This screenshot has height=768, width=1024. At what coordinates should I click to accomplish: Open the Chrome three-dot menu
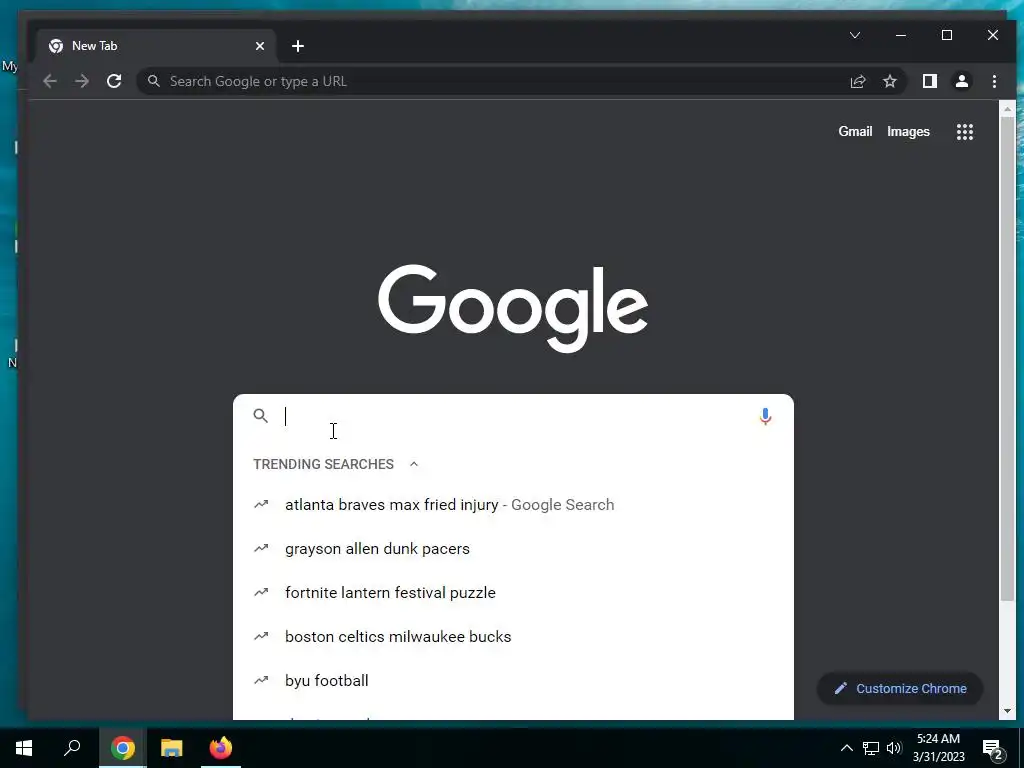(x=994, y=81)
